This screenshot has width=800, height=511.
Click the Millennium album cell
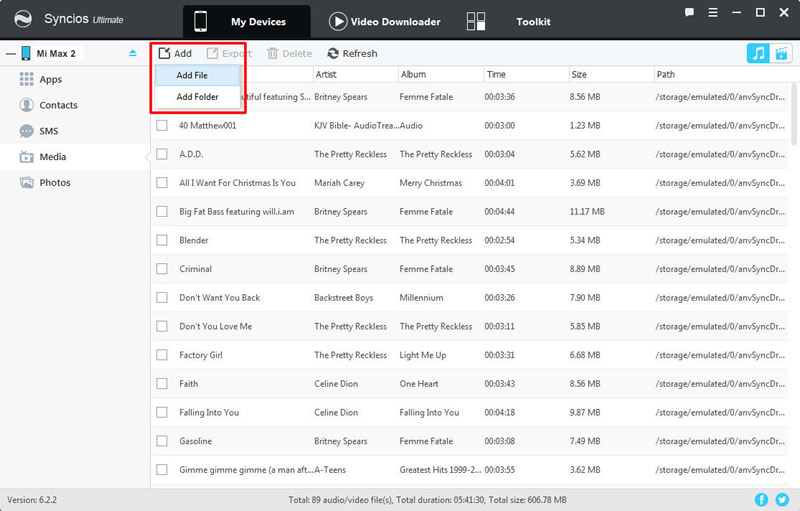tap(421, 298)
